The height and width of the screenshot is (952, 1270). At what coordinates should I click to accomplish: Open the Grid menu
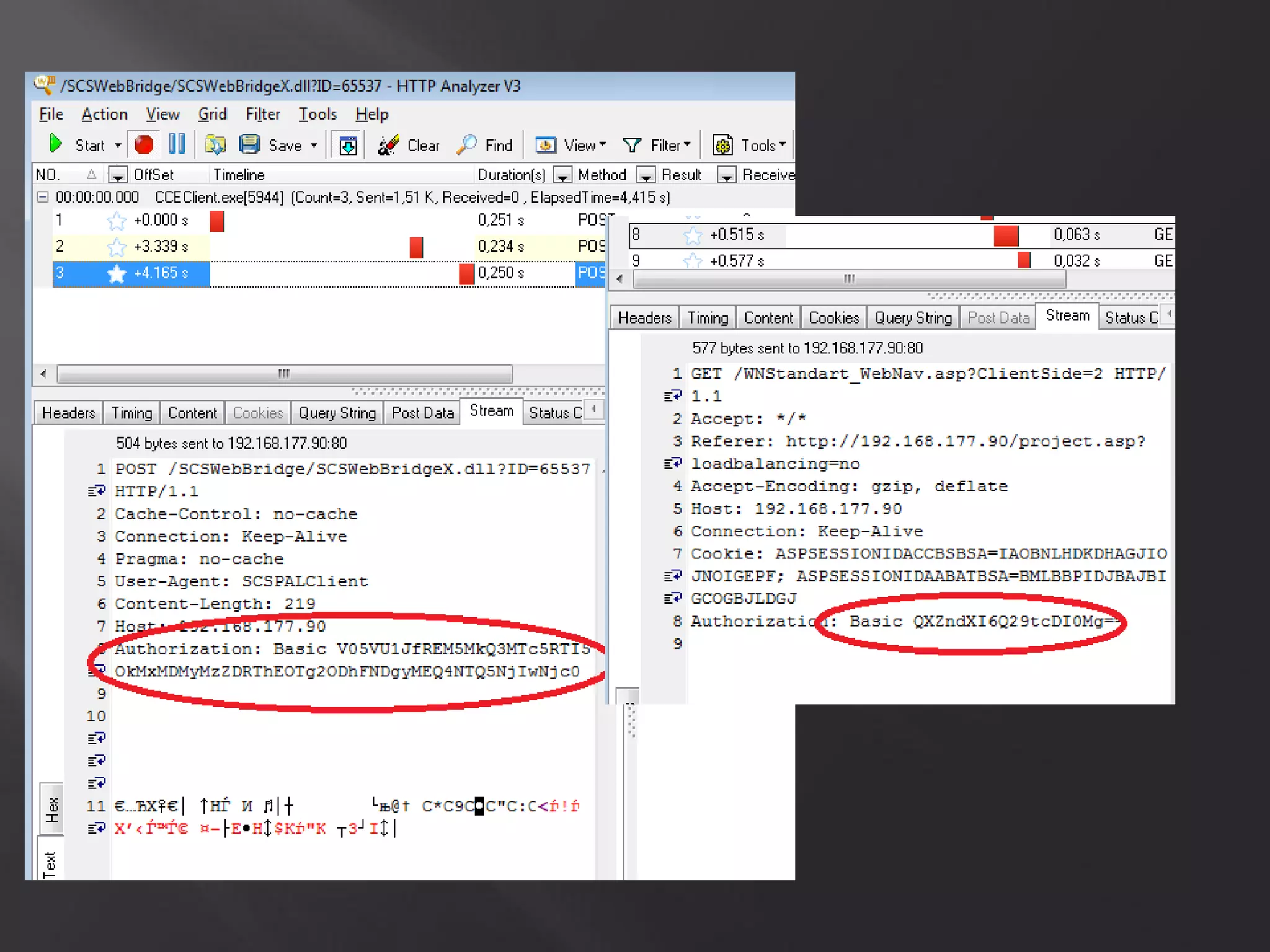(x=212, y=115)
